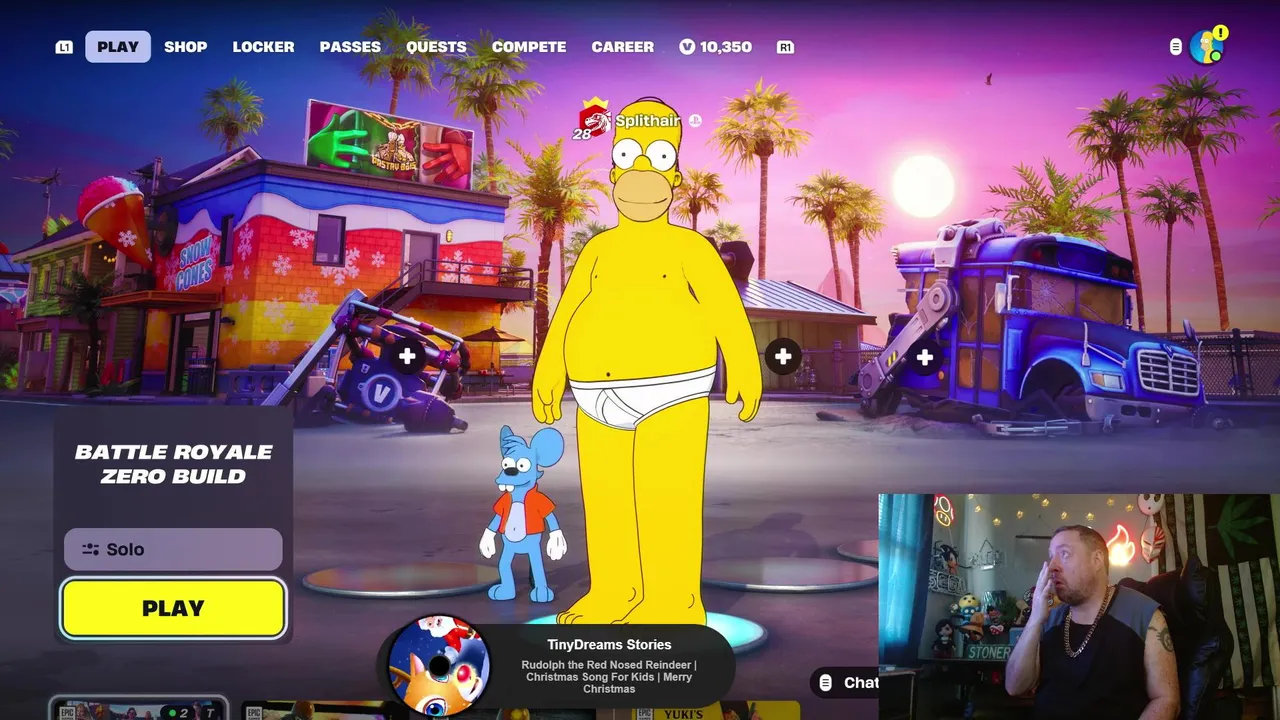Click the Rudolph the Red Nosed Reindeer song text
This screenshot has height=720, width=1280.
609,677
